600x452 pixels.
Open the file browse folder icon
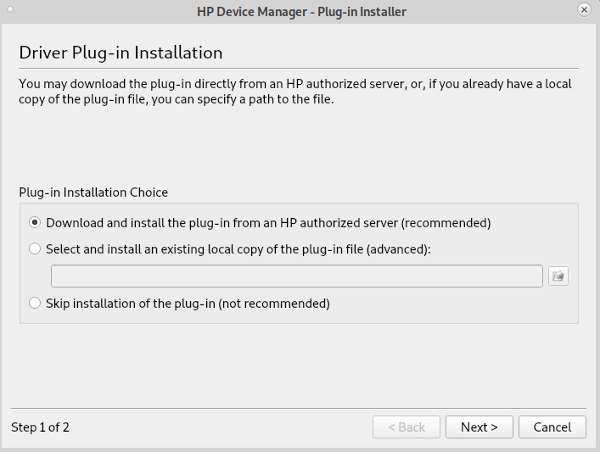[558, 276]
